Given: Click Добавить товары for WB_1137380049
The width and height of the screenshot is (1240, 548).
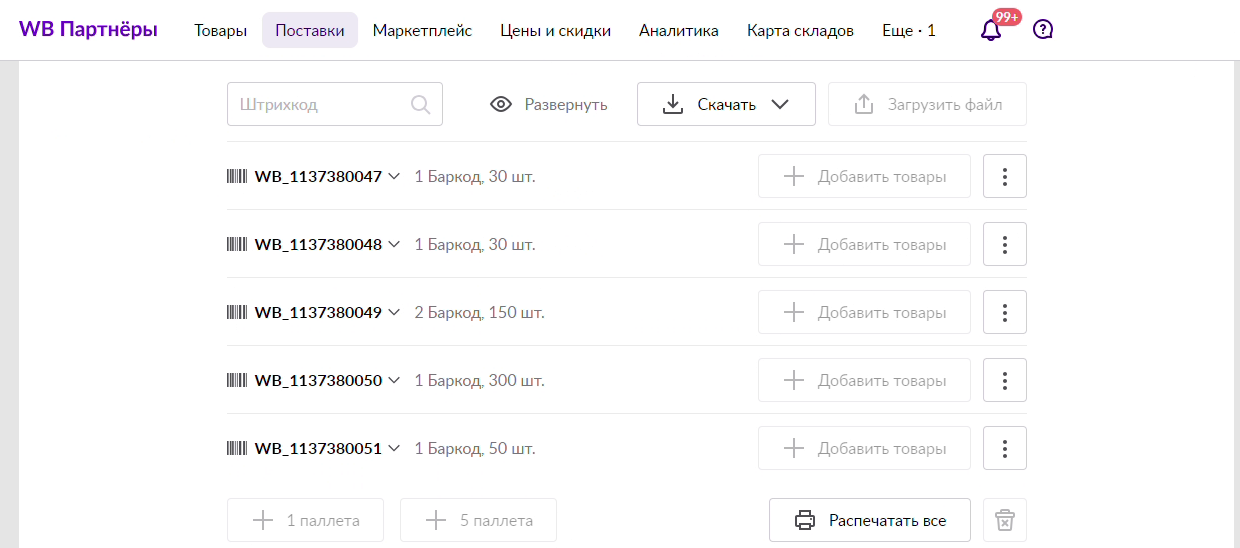Looking at the screenshot, I should coord(864,312).
